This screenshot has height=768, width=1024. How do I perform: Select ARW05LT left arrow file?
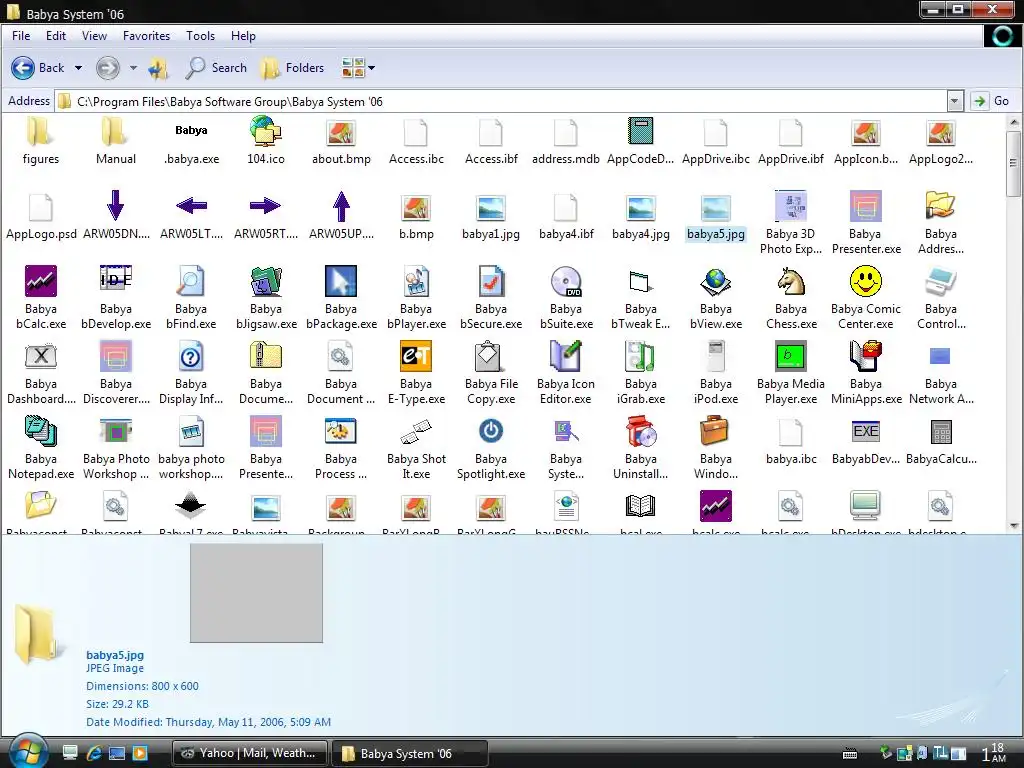pos(191,206)
